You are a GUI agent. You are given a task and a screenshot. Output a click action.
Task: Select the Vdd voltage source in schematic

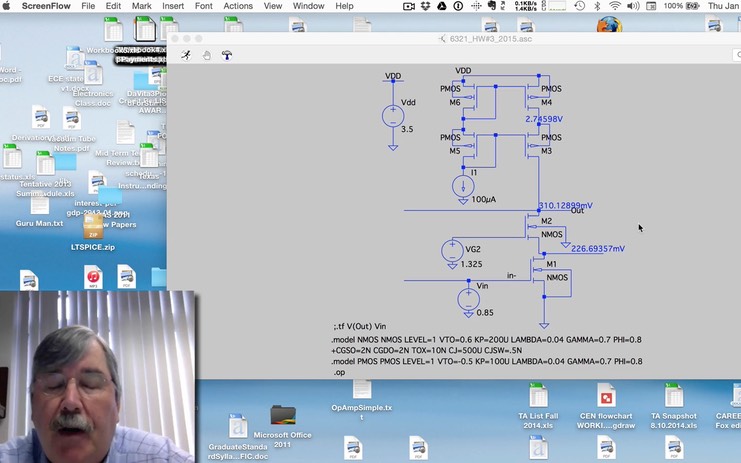pyautogui.click(x=393, y=116)
